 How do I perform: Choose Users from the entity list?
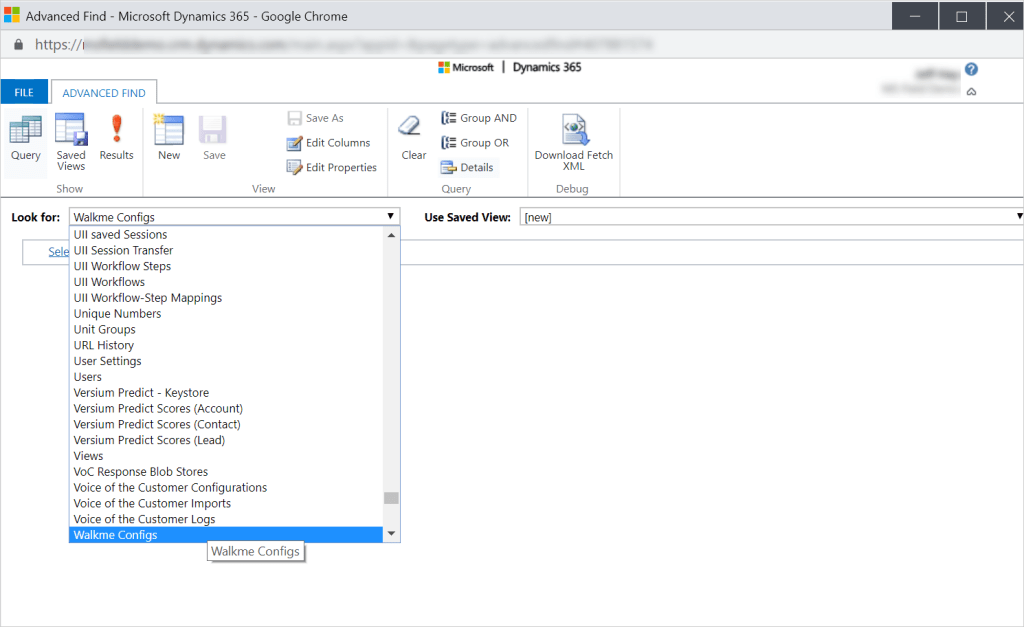[88, 377]
